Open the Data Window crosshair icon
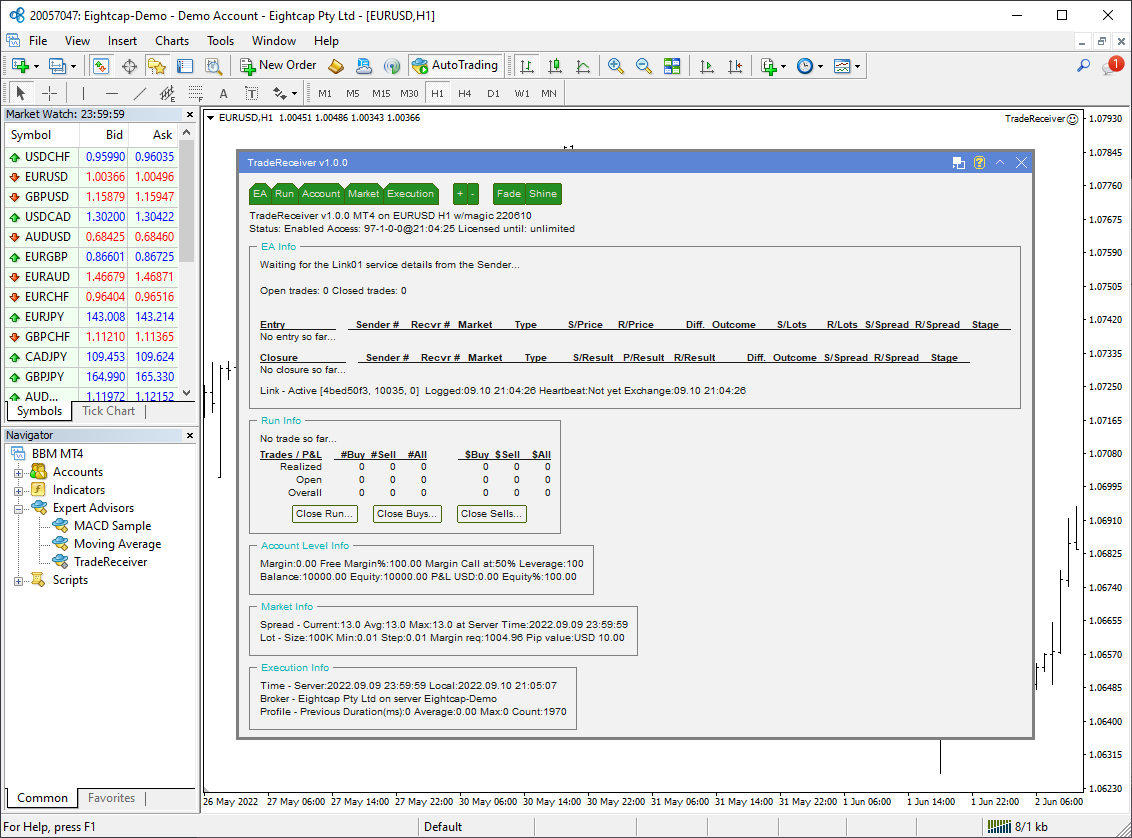 click(x=129, y=66)
